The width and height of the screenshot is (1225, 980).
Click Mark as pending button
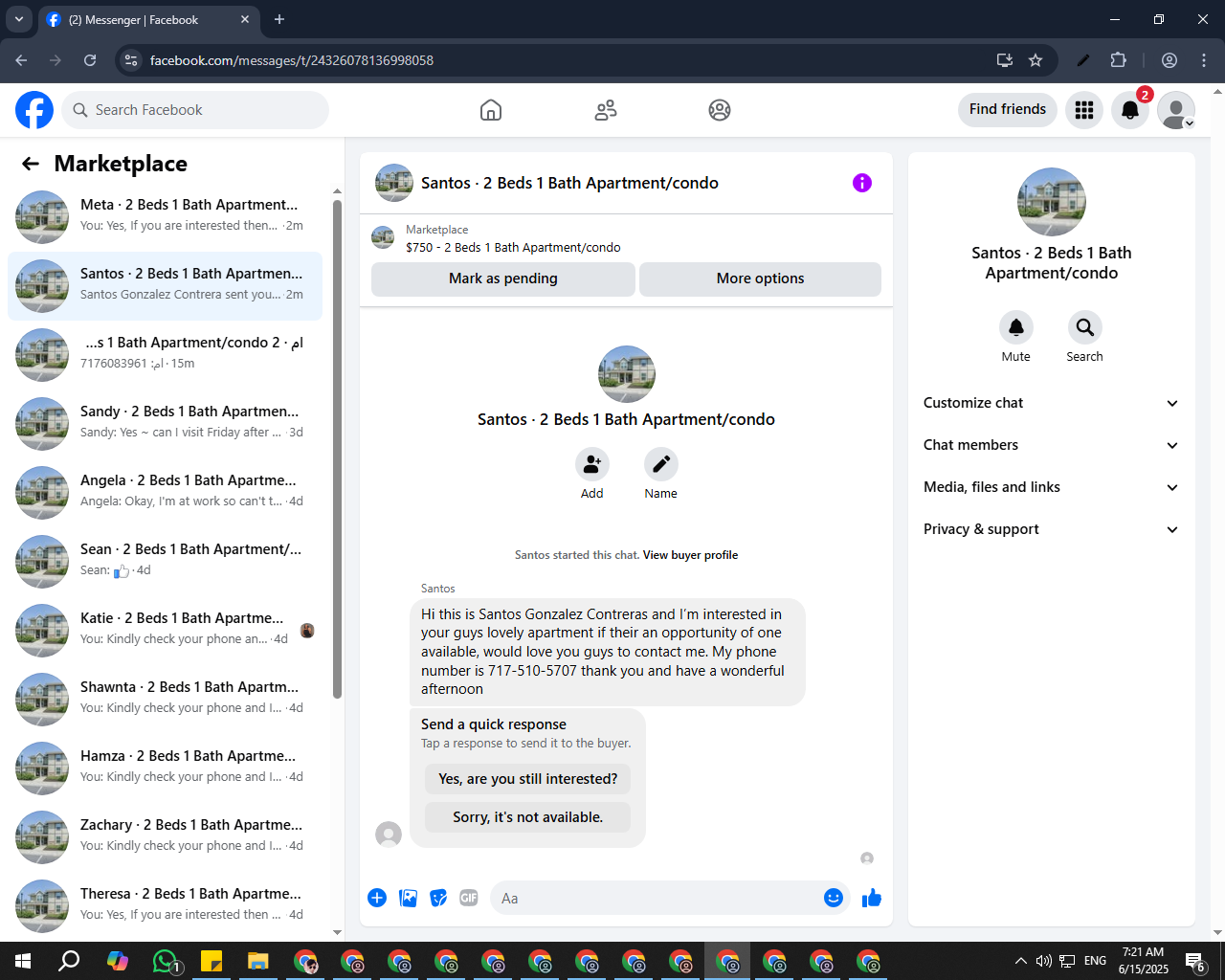coord(502,278)
